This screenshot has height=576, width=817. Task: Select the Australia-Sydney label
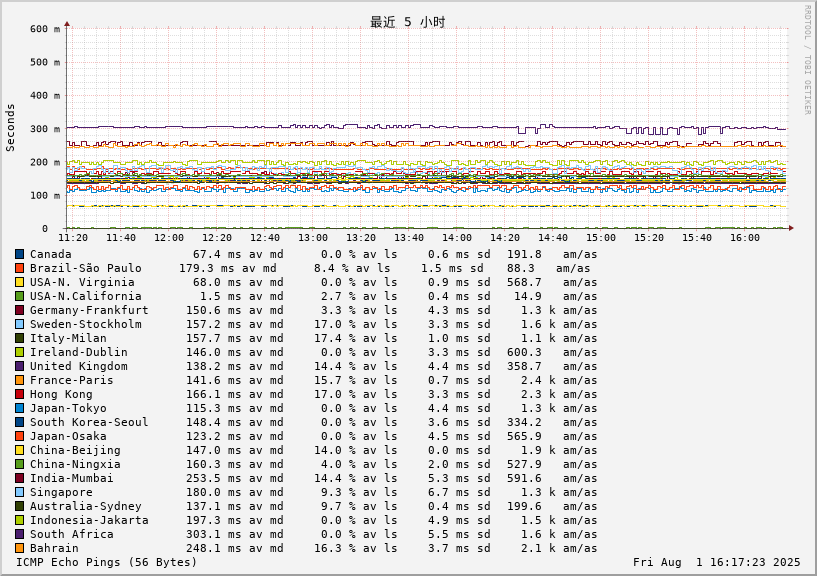(x=85, y=506)
